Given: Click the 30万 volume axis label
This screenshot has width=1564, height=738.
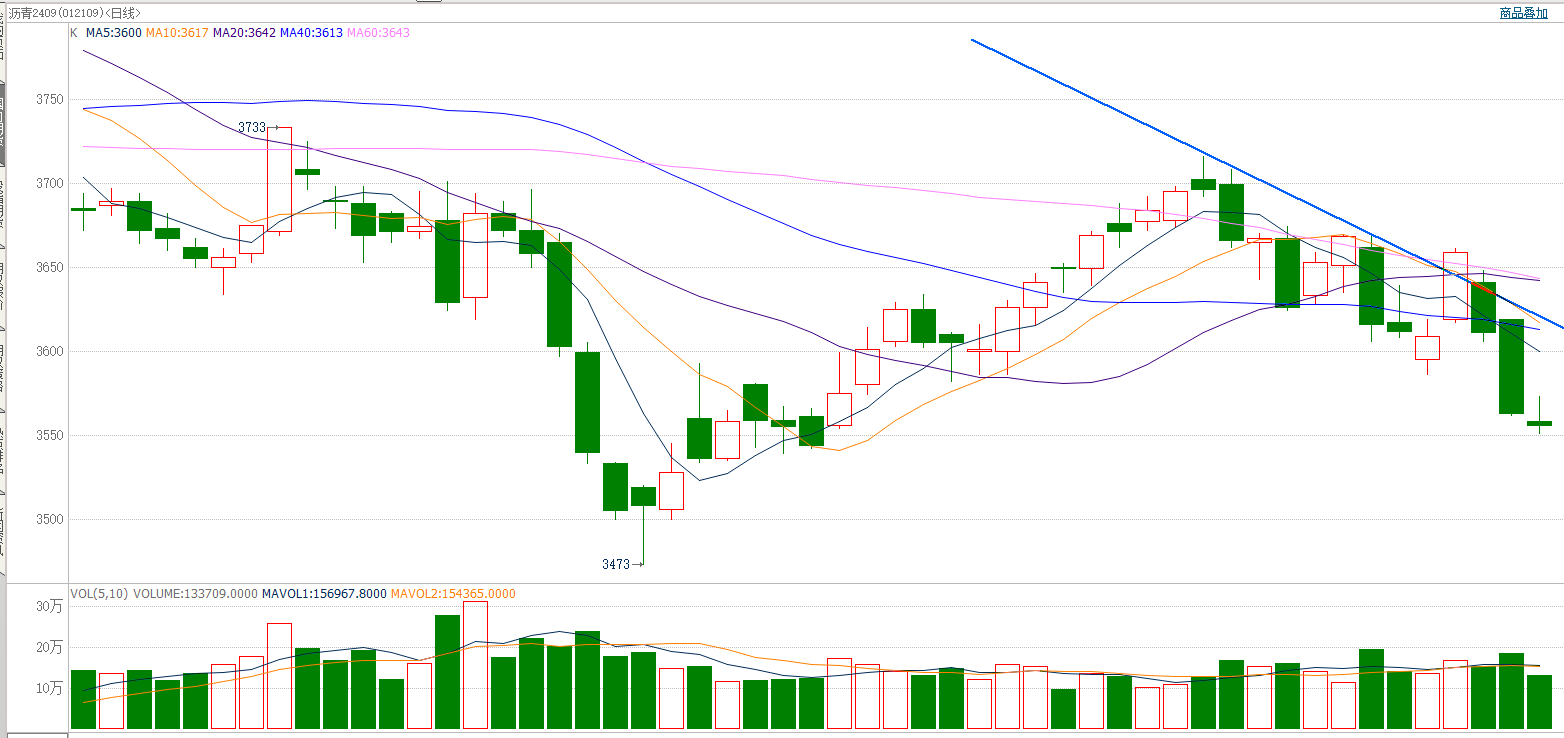Looking at the screenshot, I should (49, 607).
